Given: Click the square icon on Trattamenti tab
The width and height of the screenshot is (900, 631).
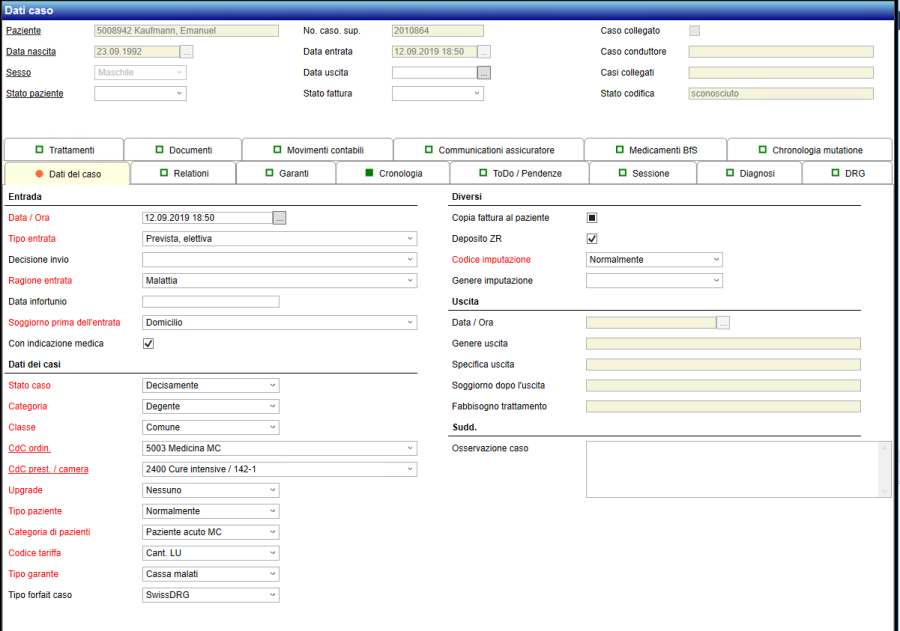Looking at the screenshot, I should coord(40,150).
